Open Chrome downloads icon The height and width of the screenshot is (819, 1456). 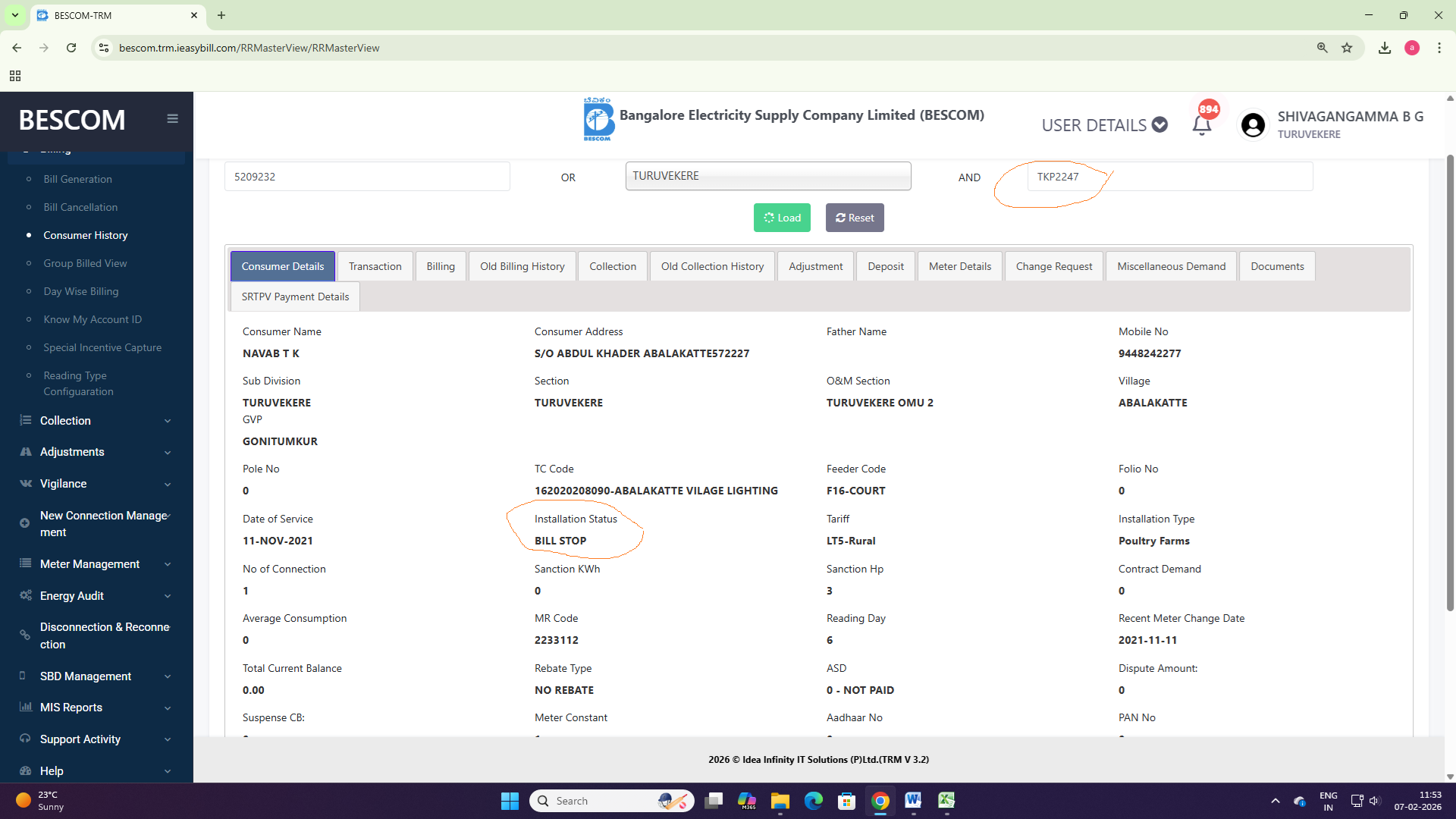tap(1385, 48)
